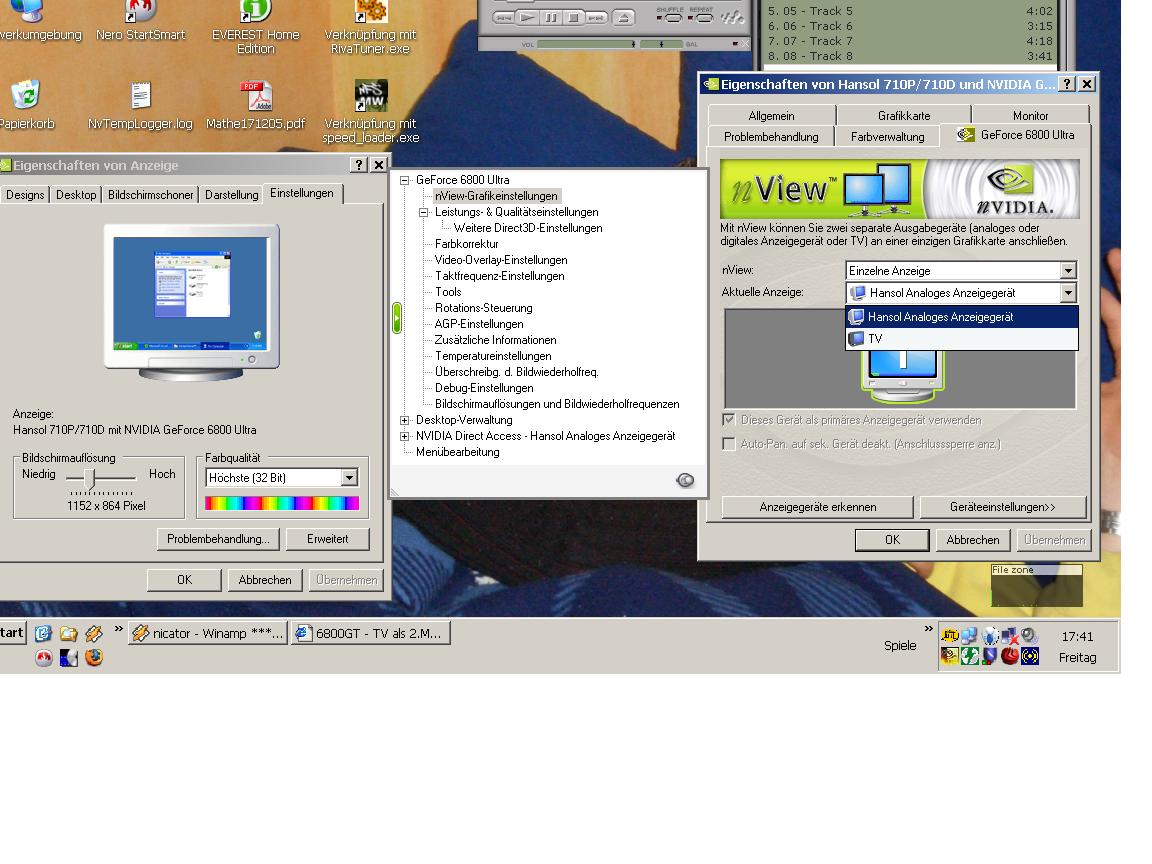This screenshot has width=1152, height=864.
Task: Select the RivaTuner.exe shortcut on desktop
Action: click(x=370, y=28)
